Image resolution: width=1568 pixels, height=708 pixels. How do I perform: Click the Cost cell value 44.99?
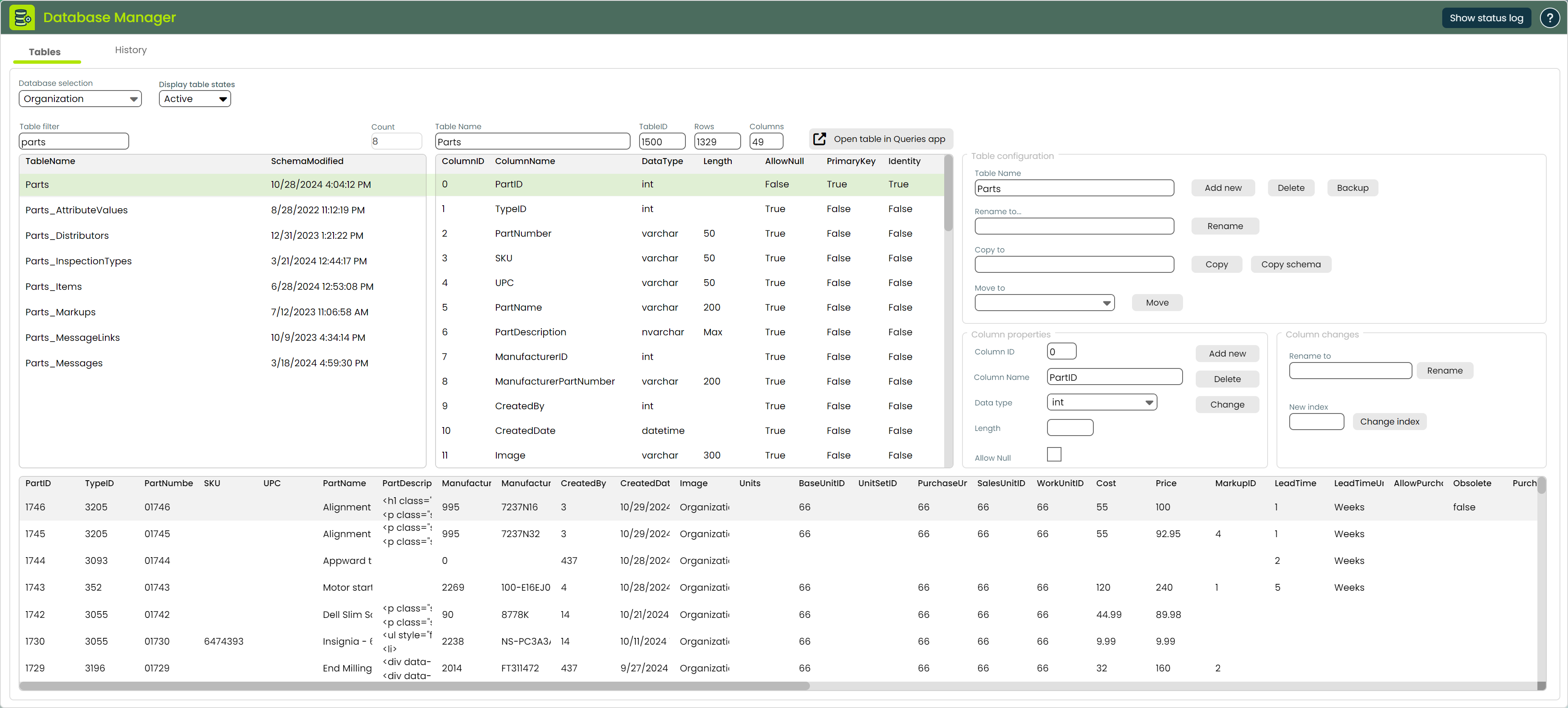[x=1108, y=615]
